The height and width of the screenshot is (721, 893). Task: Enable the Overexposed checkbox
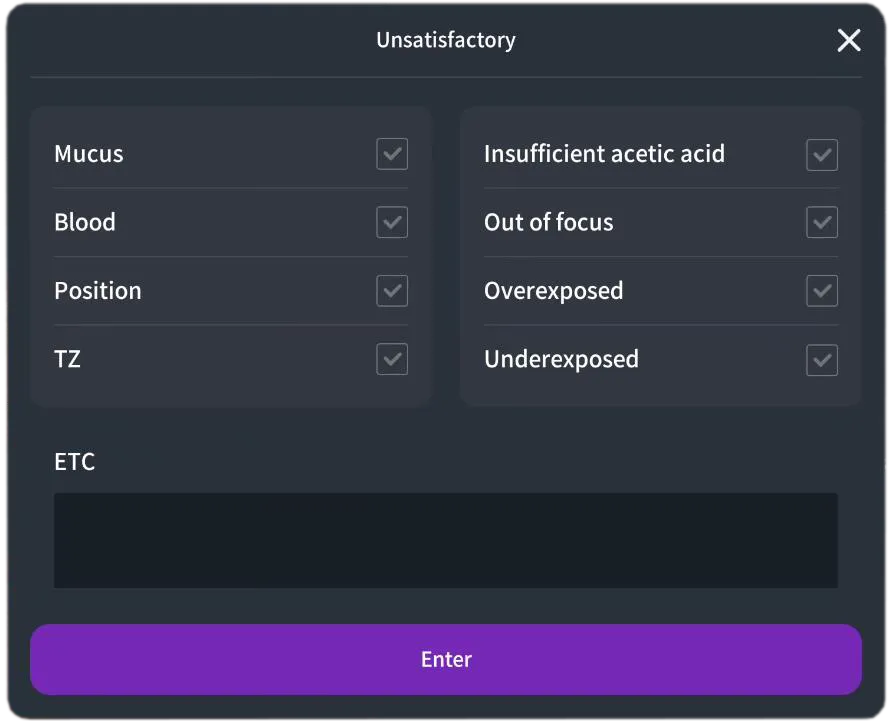821,291
